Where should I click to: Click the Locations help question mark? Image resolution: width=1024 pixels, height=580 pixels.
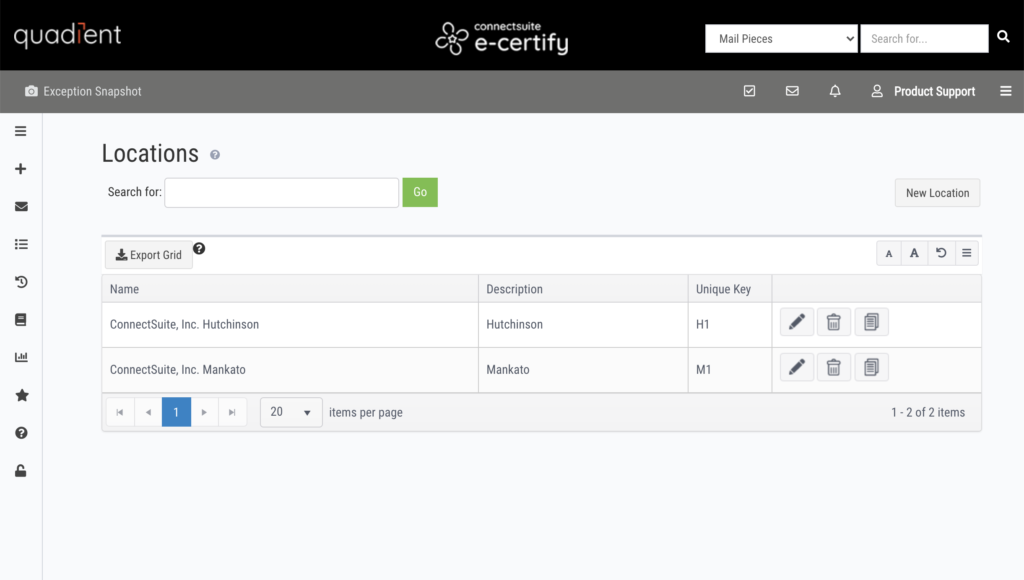click(x=216, y=156)
